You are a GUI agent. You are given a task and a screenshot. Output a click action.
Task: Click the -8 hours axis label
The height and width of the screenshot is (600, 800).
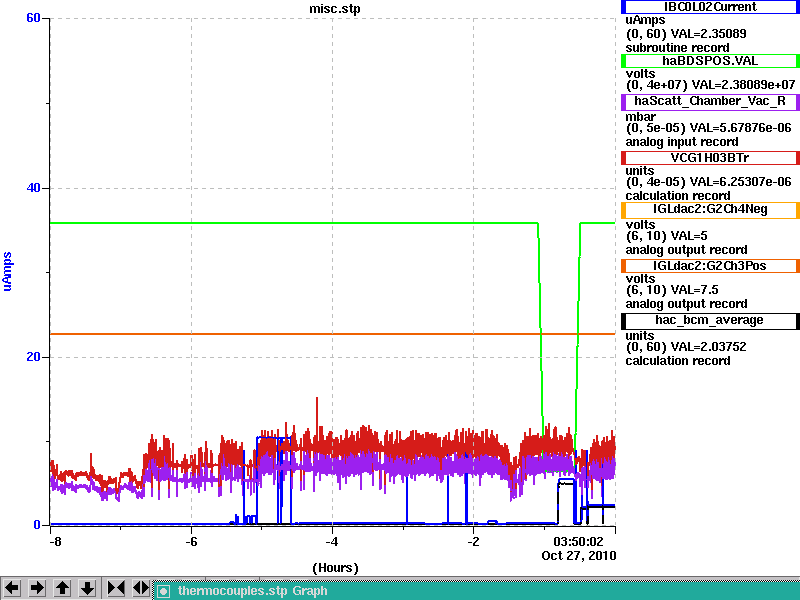coord(55,541)
